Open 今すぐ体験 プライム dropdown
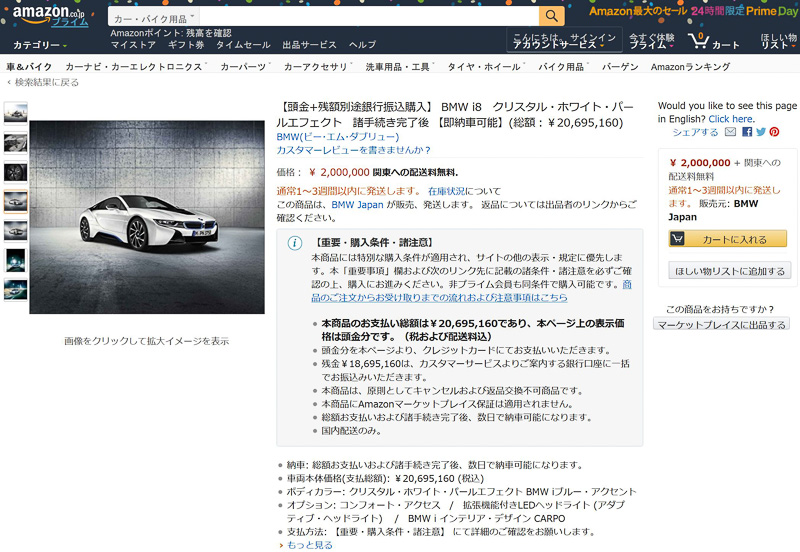The width and height of the screenshot is (800, 552). 652,41
